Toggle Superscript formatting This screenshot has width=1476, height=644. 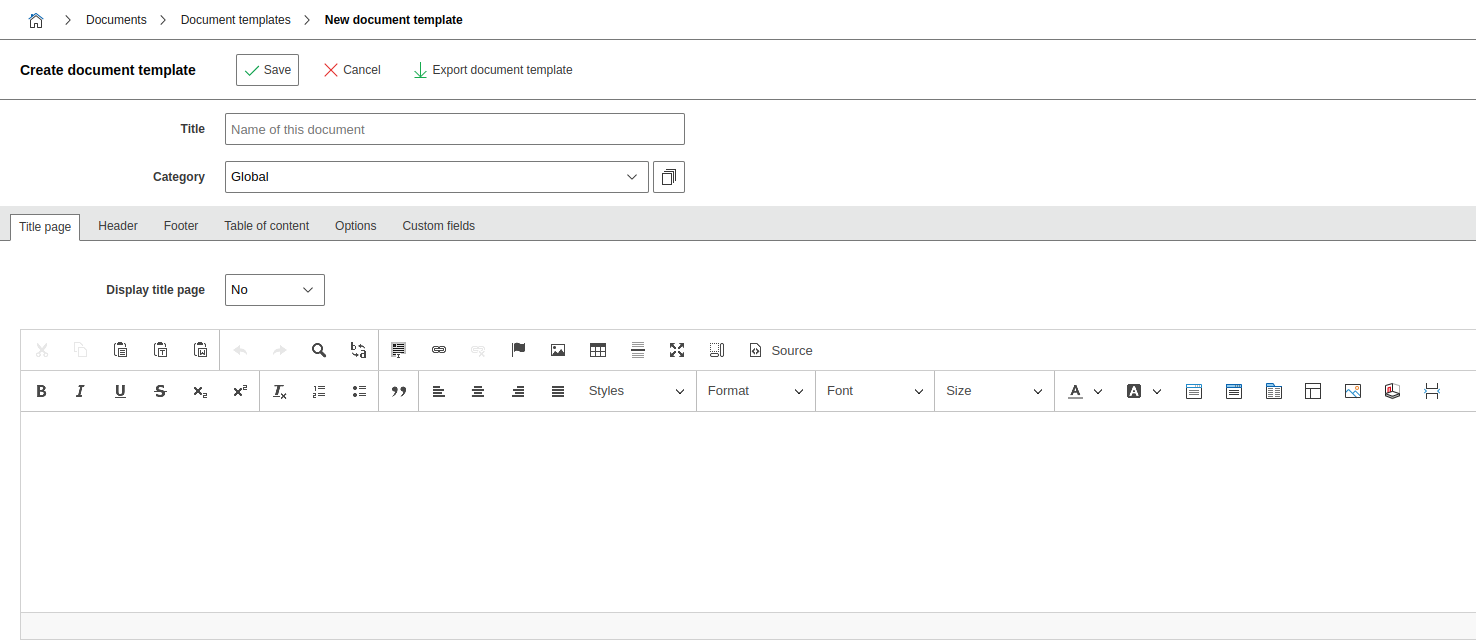click(240, 391)
